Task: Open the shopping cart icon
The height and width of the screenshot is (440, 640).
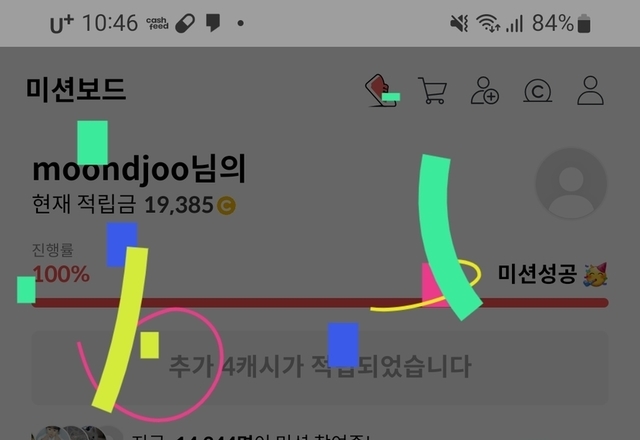Action: [x=433, y=90]
